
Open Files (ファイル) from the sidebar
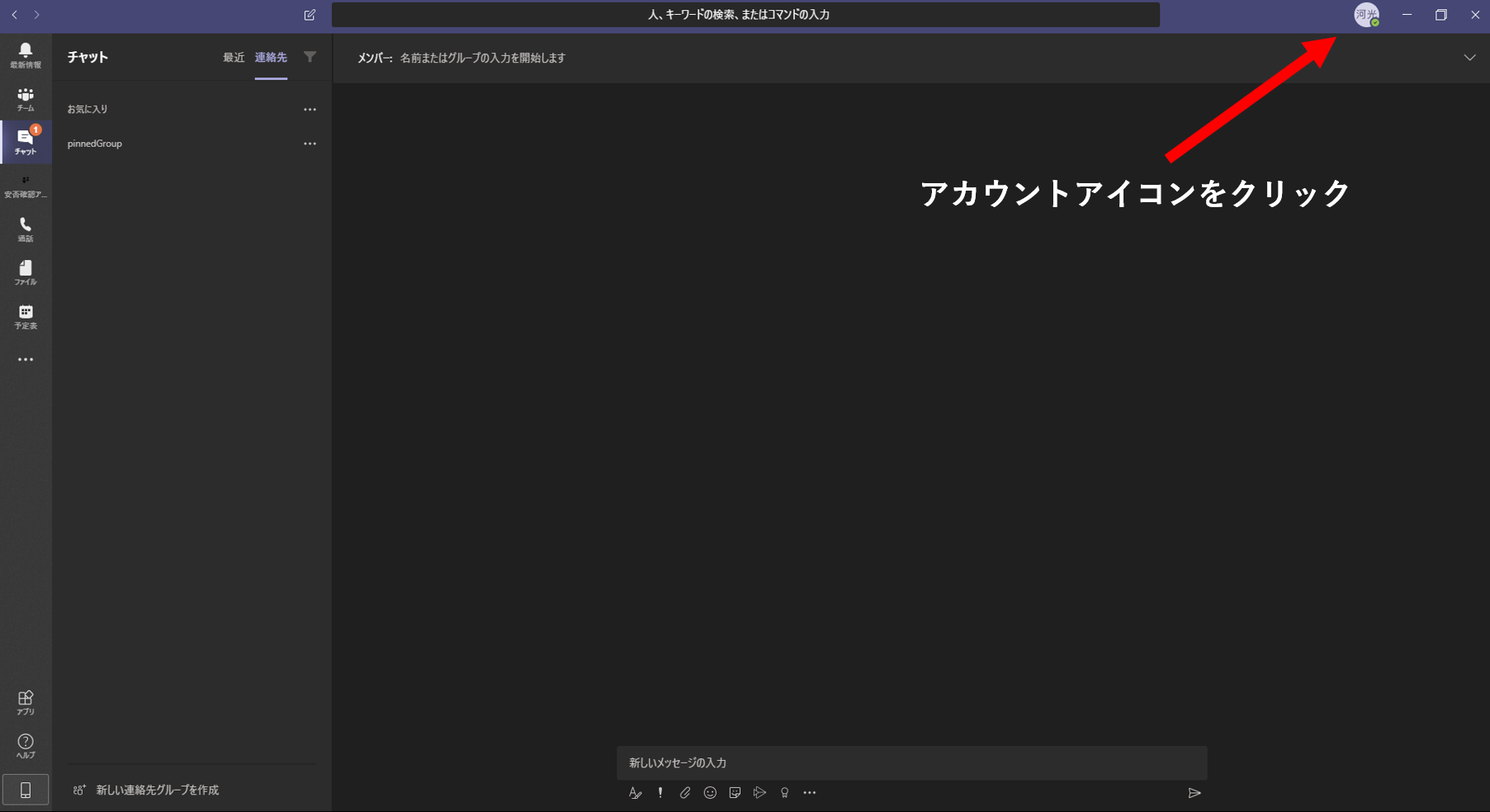click(26, 272)
